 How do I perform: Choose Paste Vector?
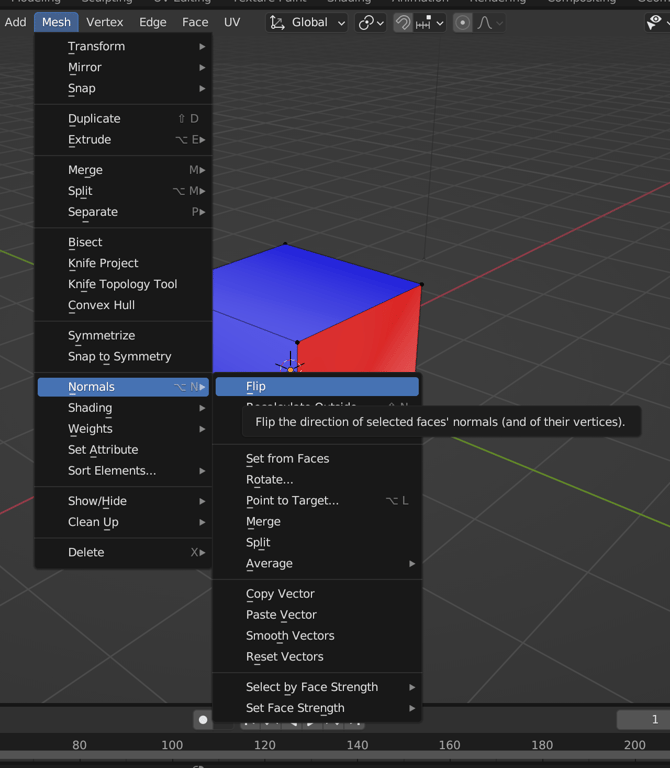[317, 615]
